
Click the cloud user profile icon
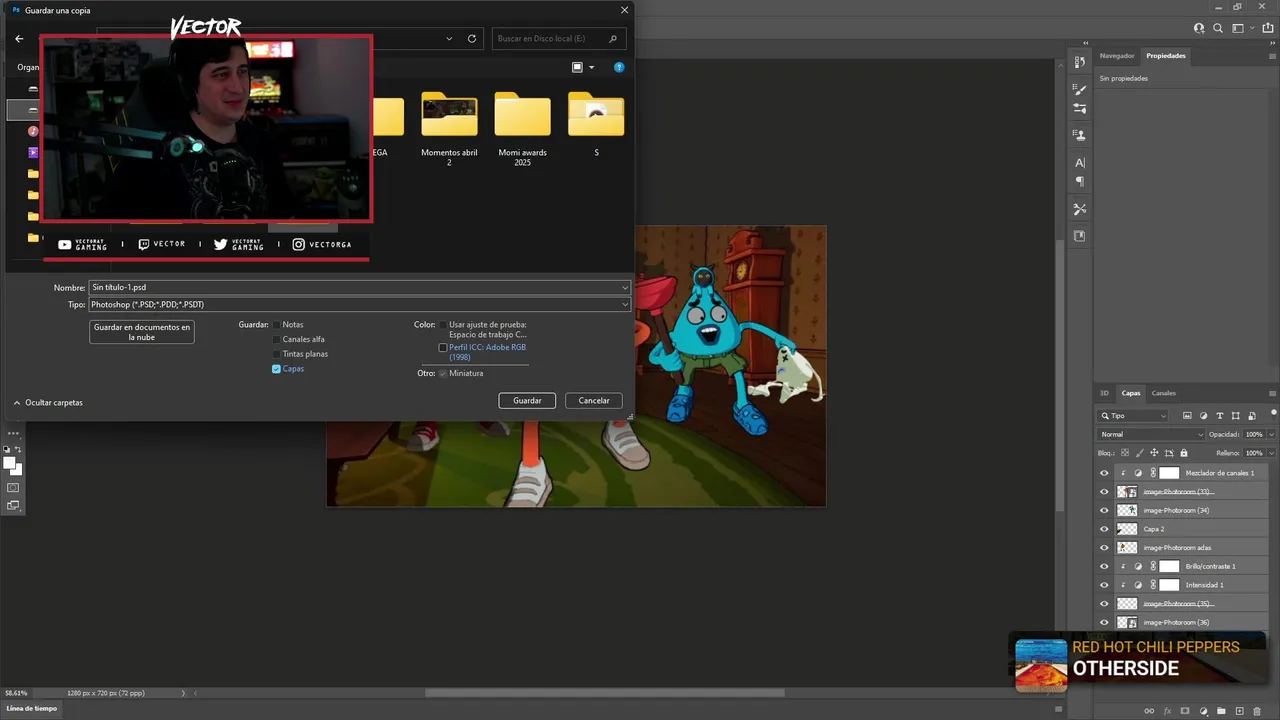pyautogui.click(x=1200, y=28)
